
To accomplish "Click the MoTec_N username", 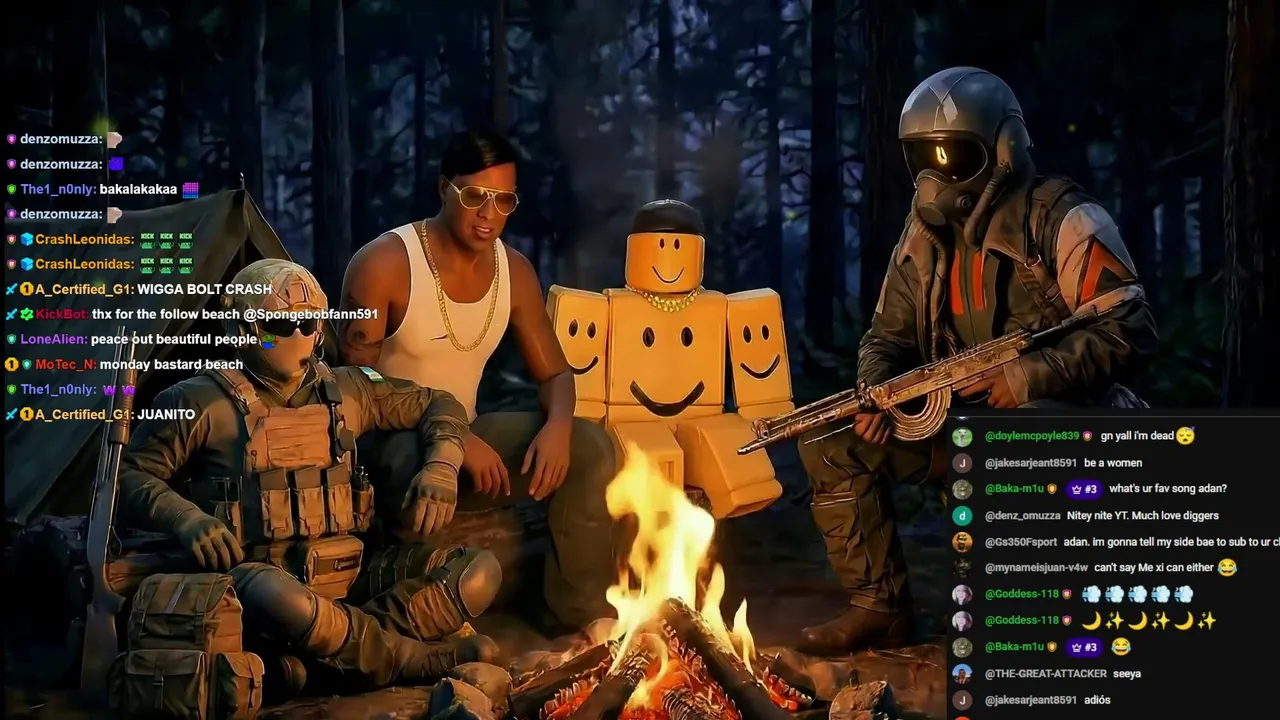I will coord(66,365).
